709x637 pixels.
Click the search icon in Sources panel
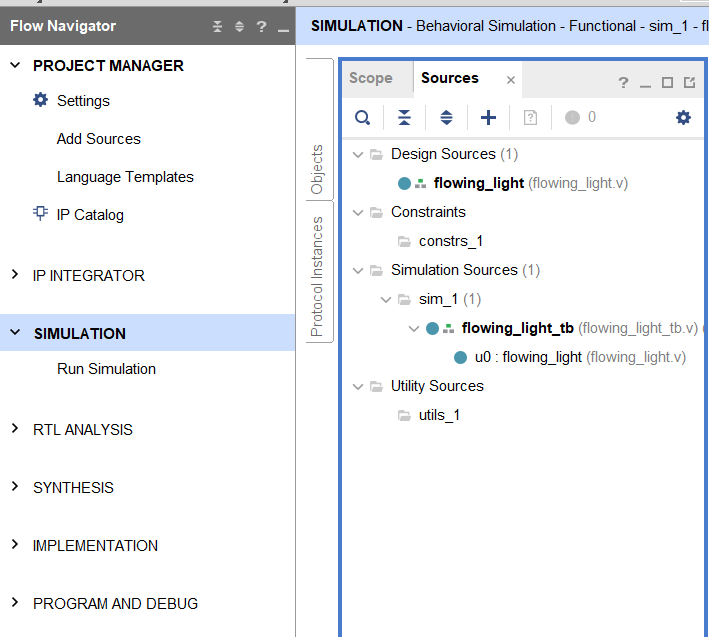[362, 118]
